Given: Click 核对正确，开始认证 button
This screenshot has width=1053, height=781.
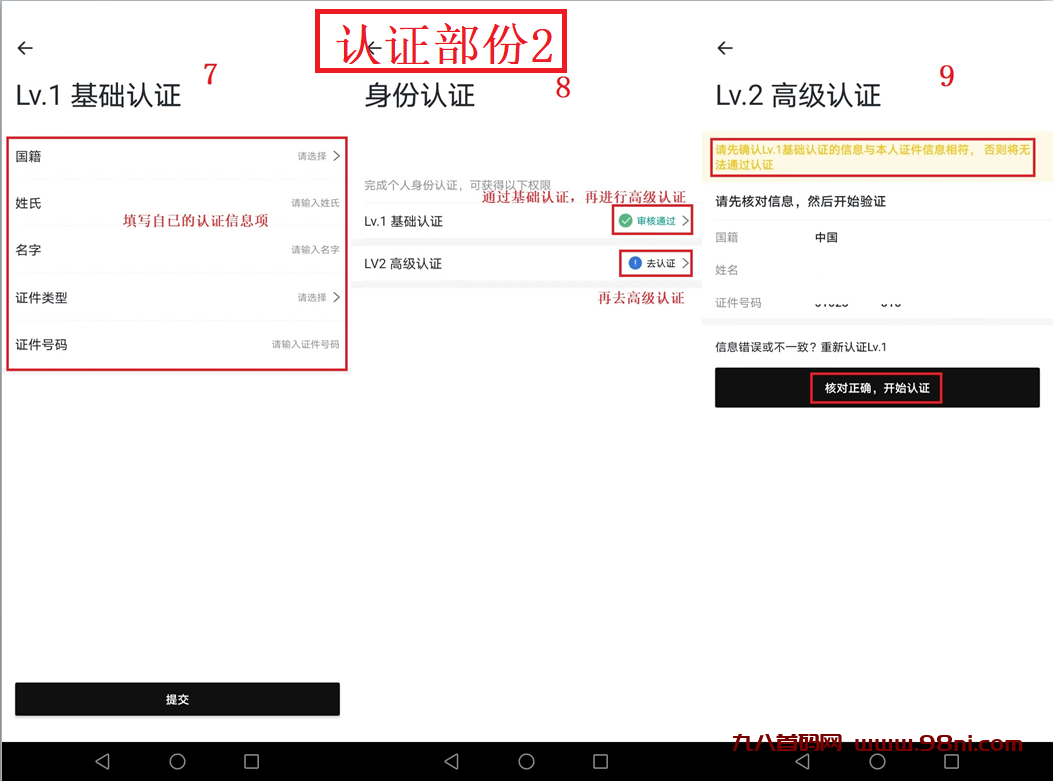Looking at the screenshot, I should click(x=876, y=388).
